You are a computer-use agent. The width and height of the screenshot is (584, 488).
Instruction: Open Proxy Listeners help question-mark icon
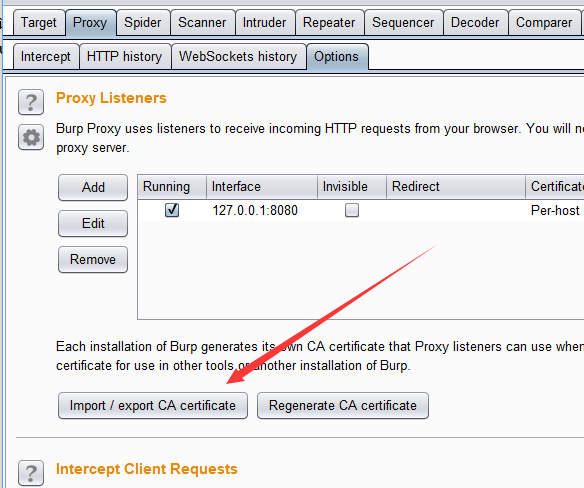[x=31, y=102]
